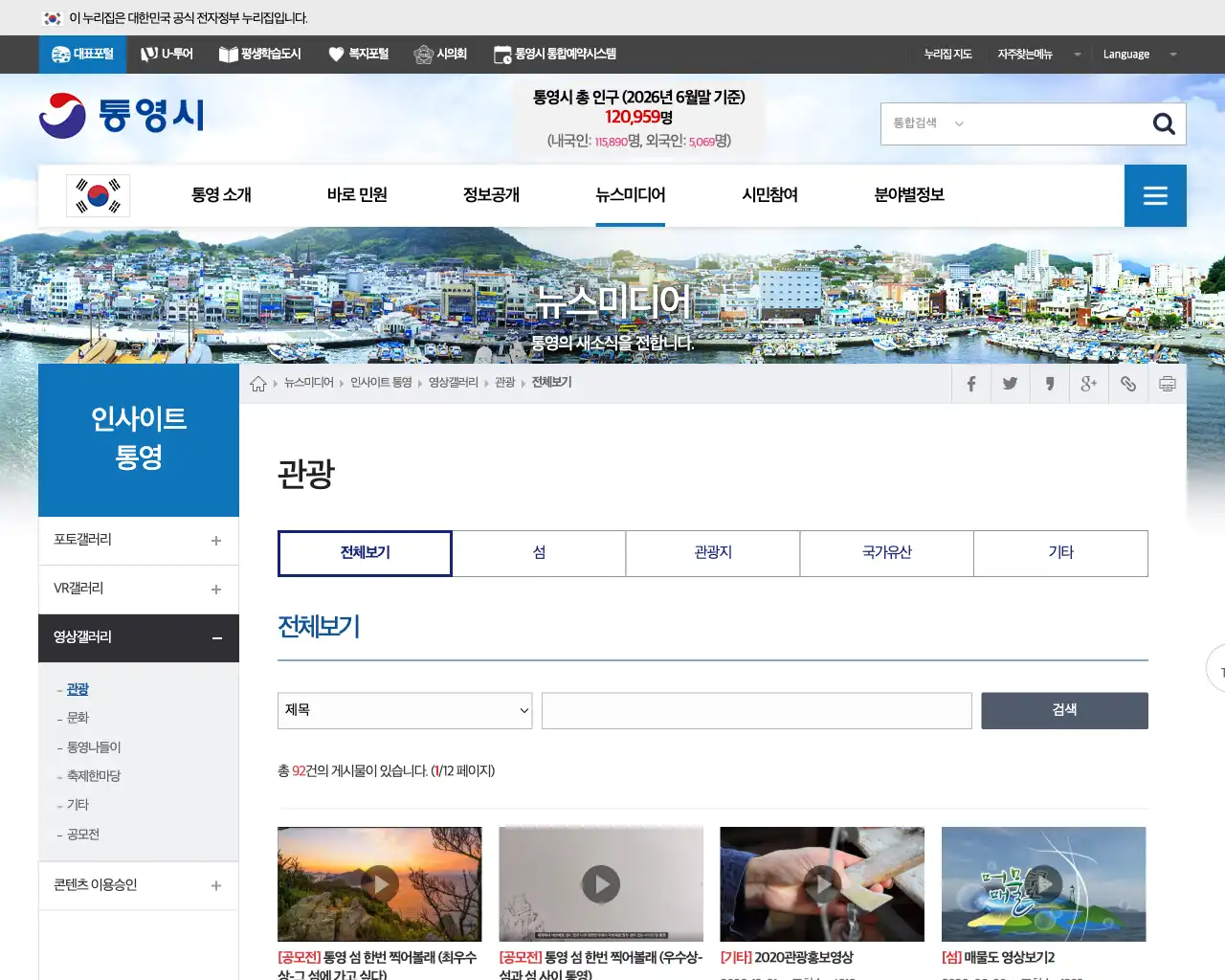Open the 시의회 council link
Viewport: 1225px width, 980px height.
click(x=440, y=55)
